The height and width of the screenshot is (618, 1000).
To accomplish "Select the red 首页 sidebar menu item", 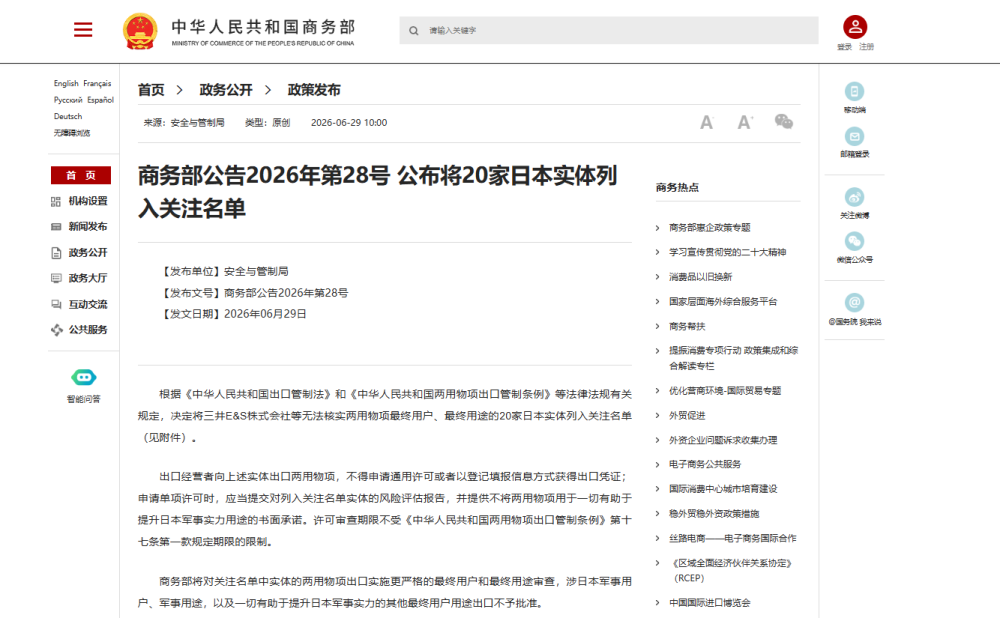I will click(81, 175).
